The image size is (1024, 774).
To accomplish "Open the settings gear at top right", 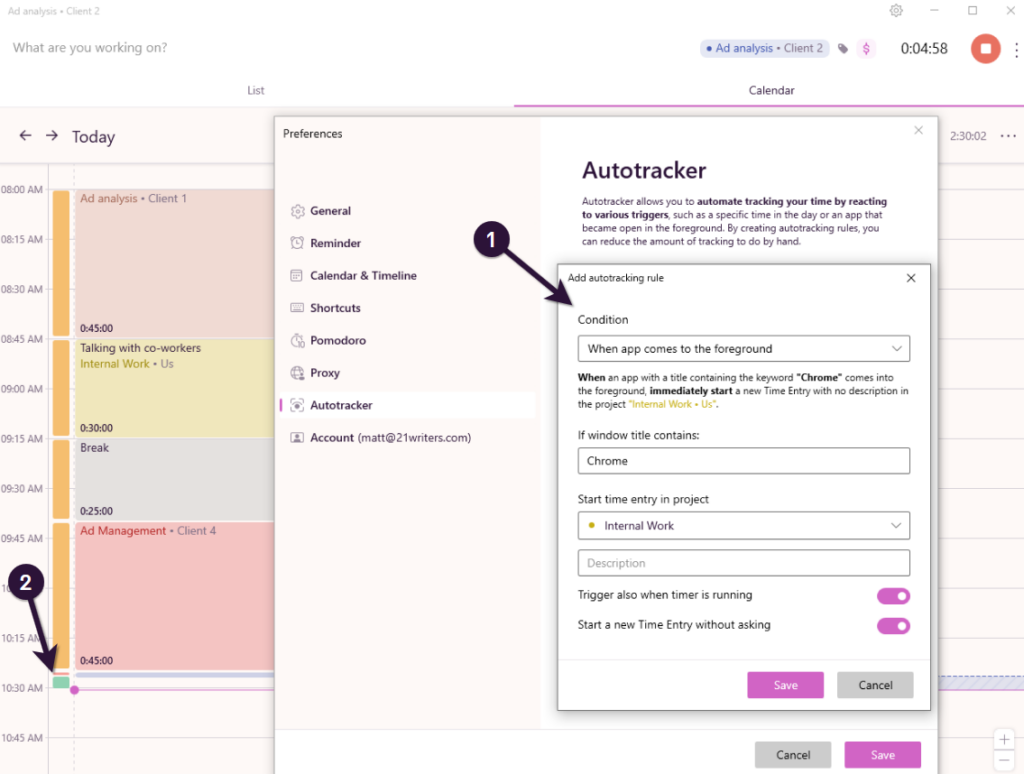I will click(x=896, y=10).
